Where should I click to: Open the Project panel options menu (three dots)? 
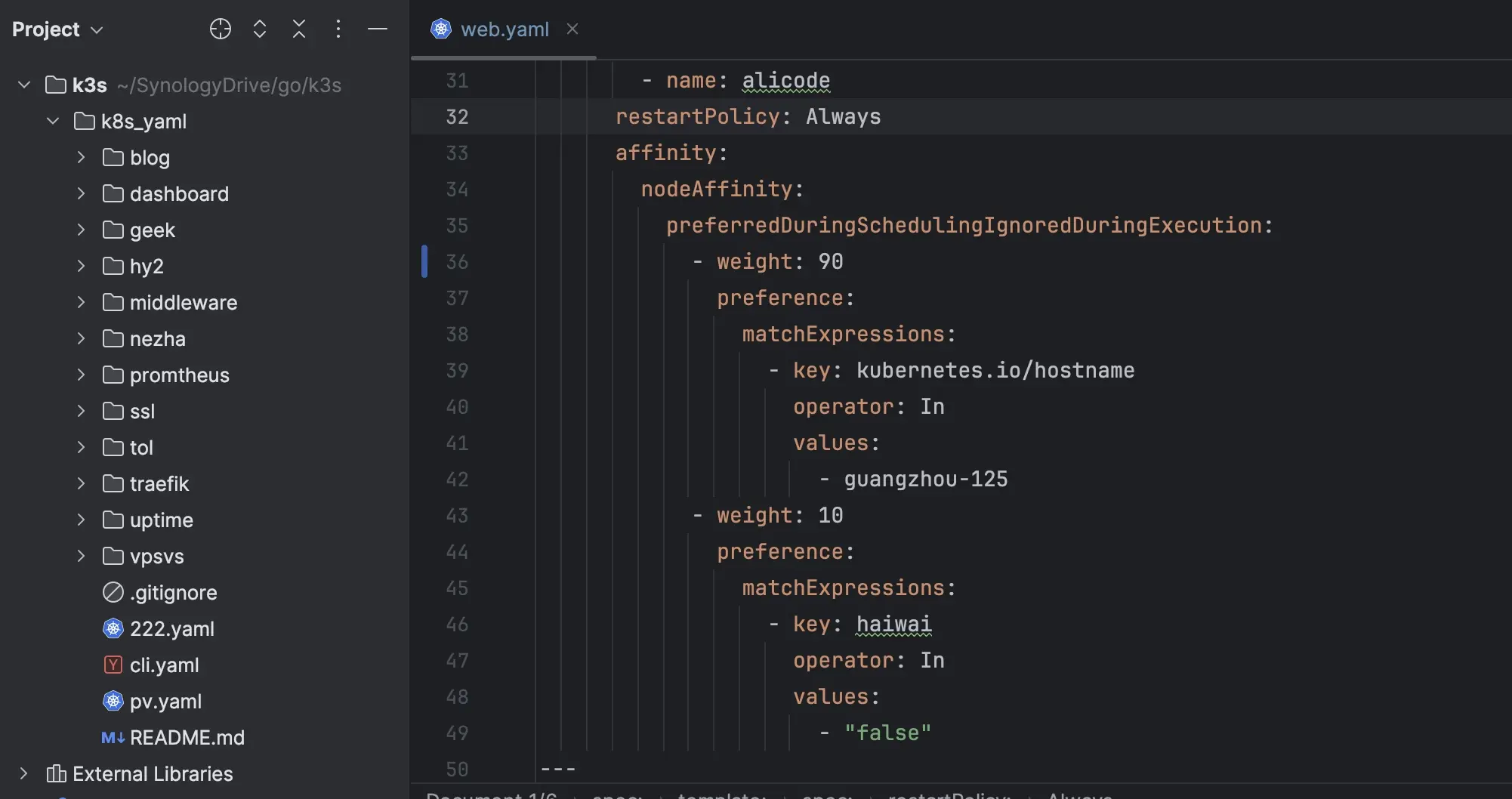(338, 29)
